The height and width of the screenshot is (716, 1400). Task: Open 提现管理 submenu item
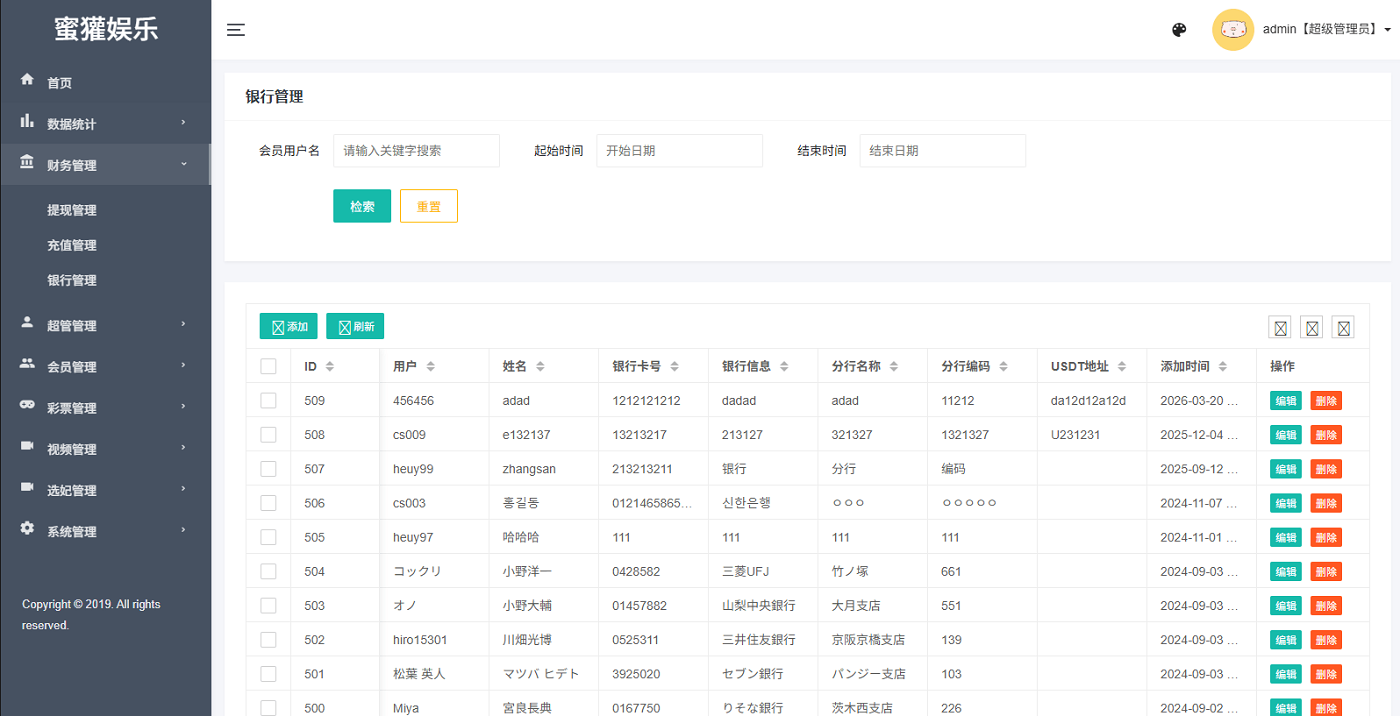(72, 210)
